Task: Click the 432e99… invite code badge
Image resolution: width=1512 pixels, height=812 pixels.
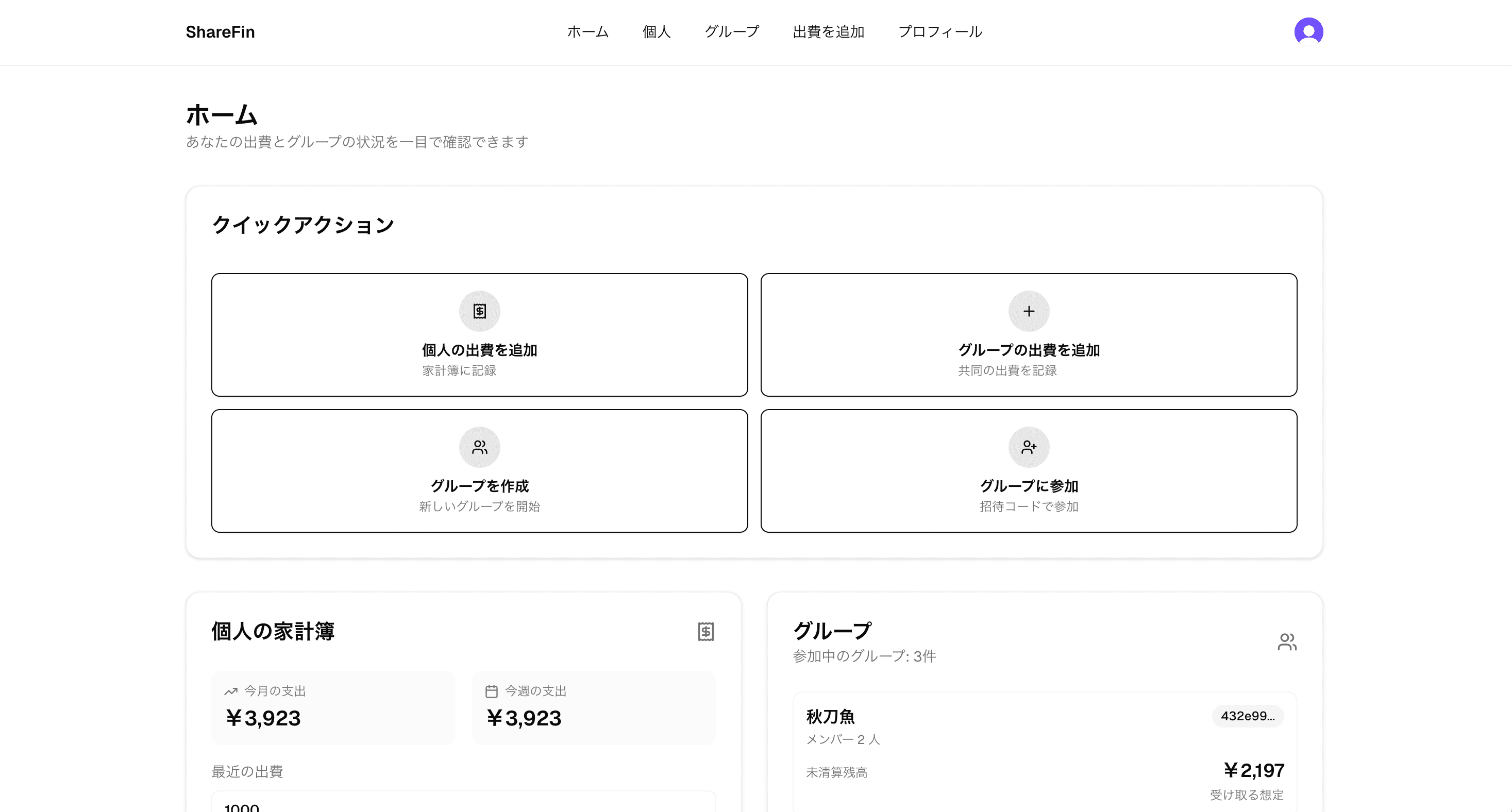Action: tap(1248, 716)
